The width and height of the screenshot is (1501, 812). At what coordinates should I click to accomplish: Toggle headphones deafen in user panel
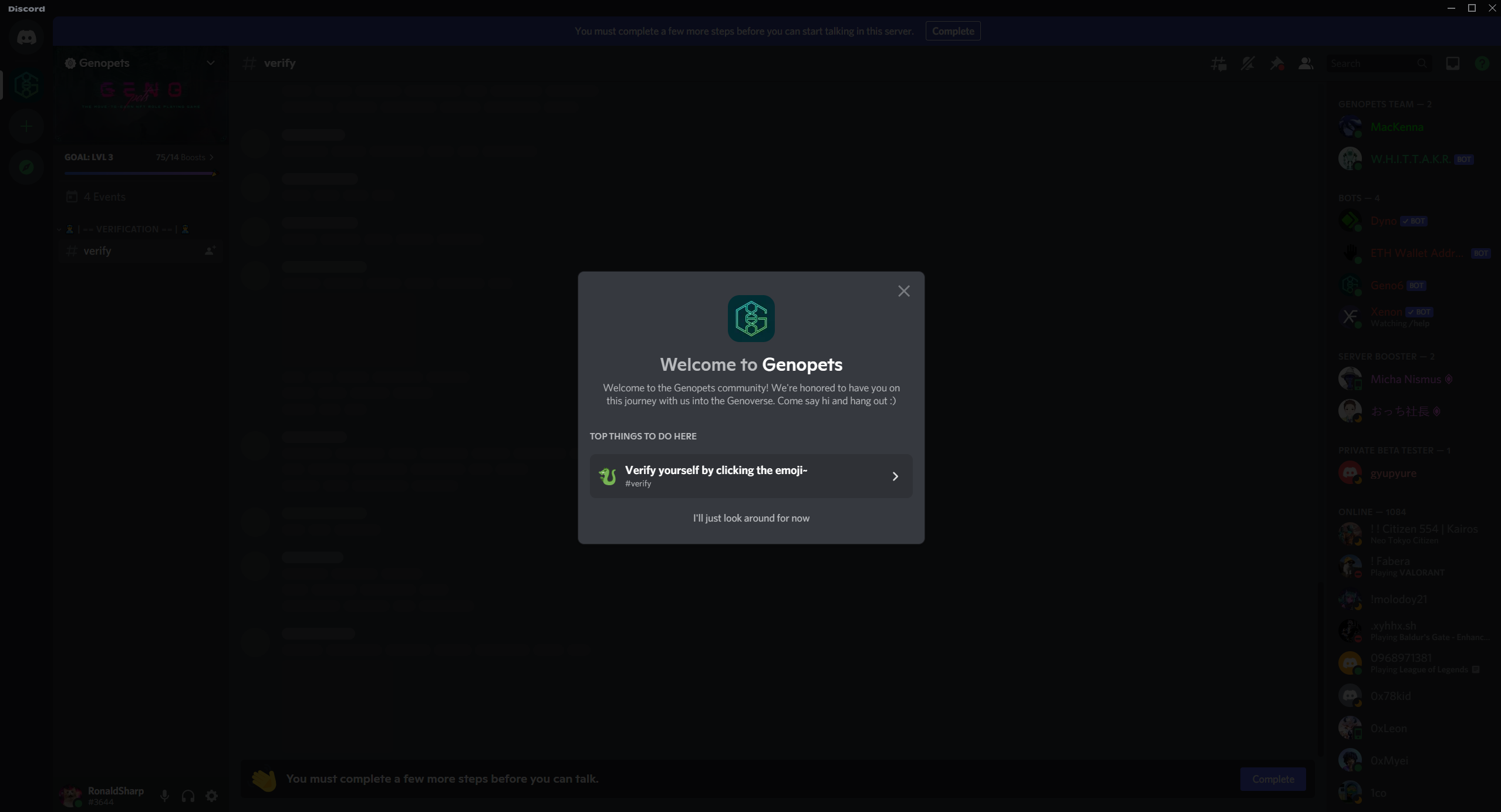[x=188, y=796]
